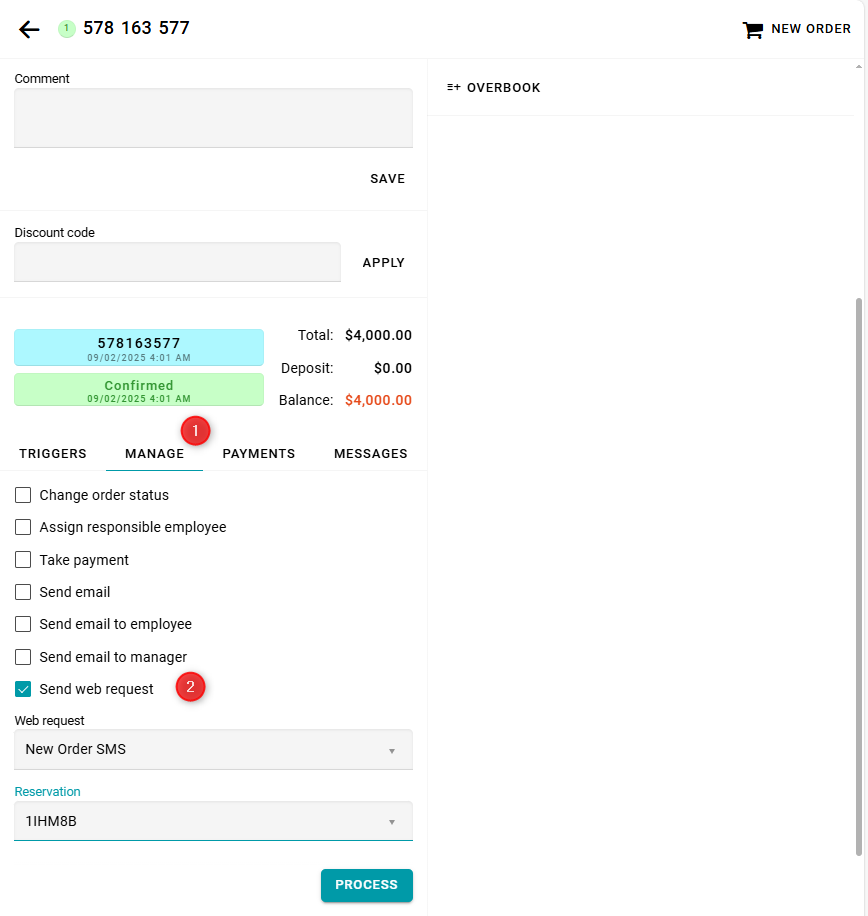Go to the Messages tab

370,454
